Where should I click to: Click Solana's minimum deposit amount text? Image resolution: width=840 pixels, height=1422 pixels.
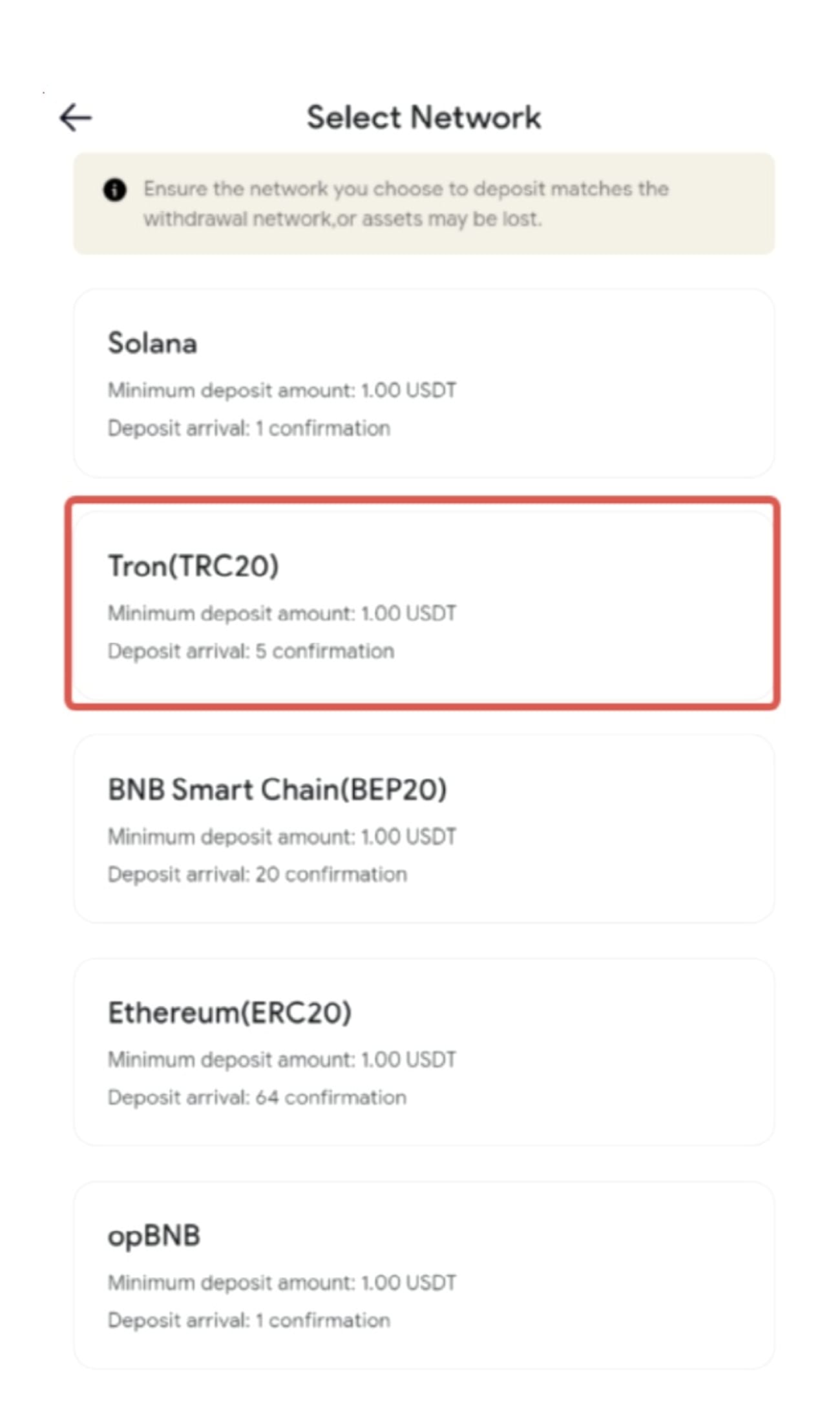(x=282, y=390)
